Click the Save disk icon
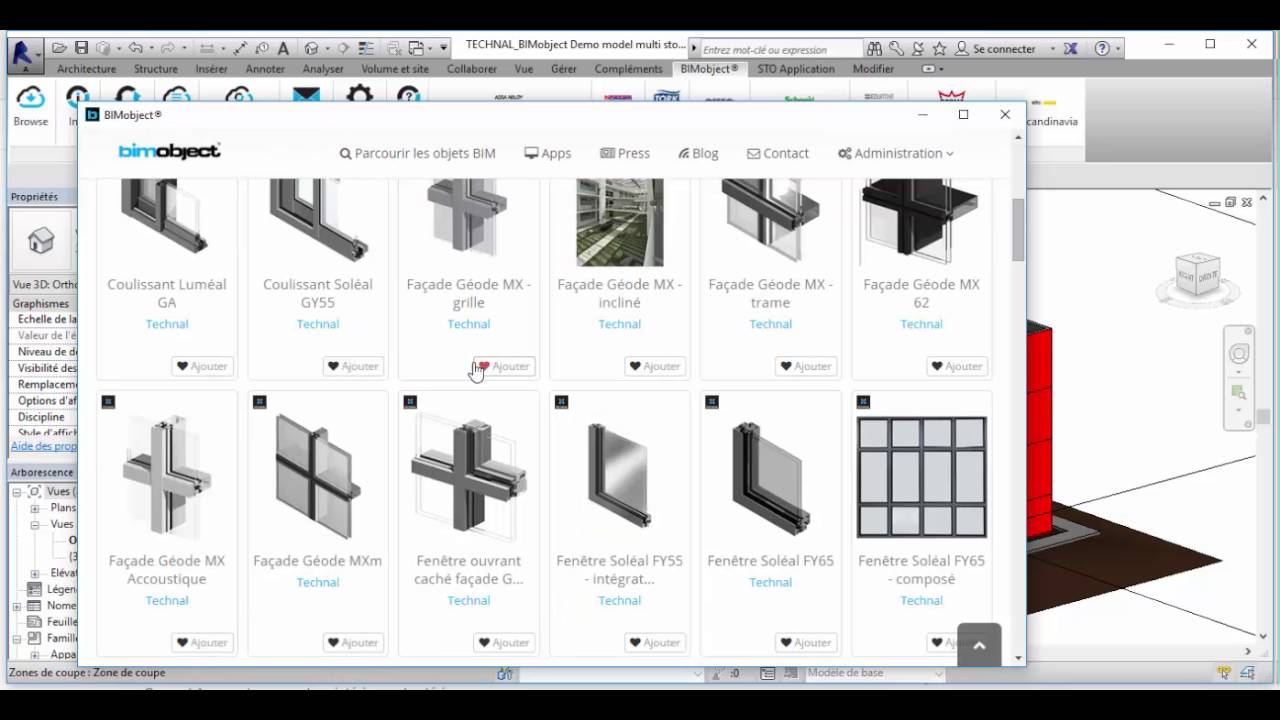The image size is (1280, 720). pyautogui.click(x=82, y=48)
